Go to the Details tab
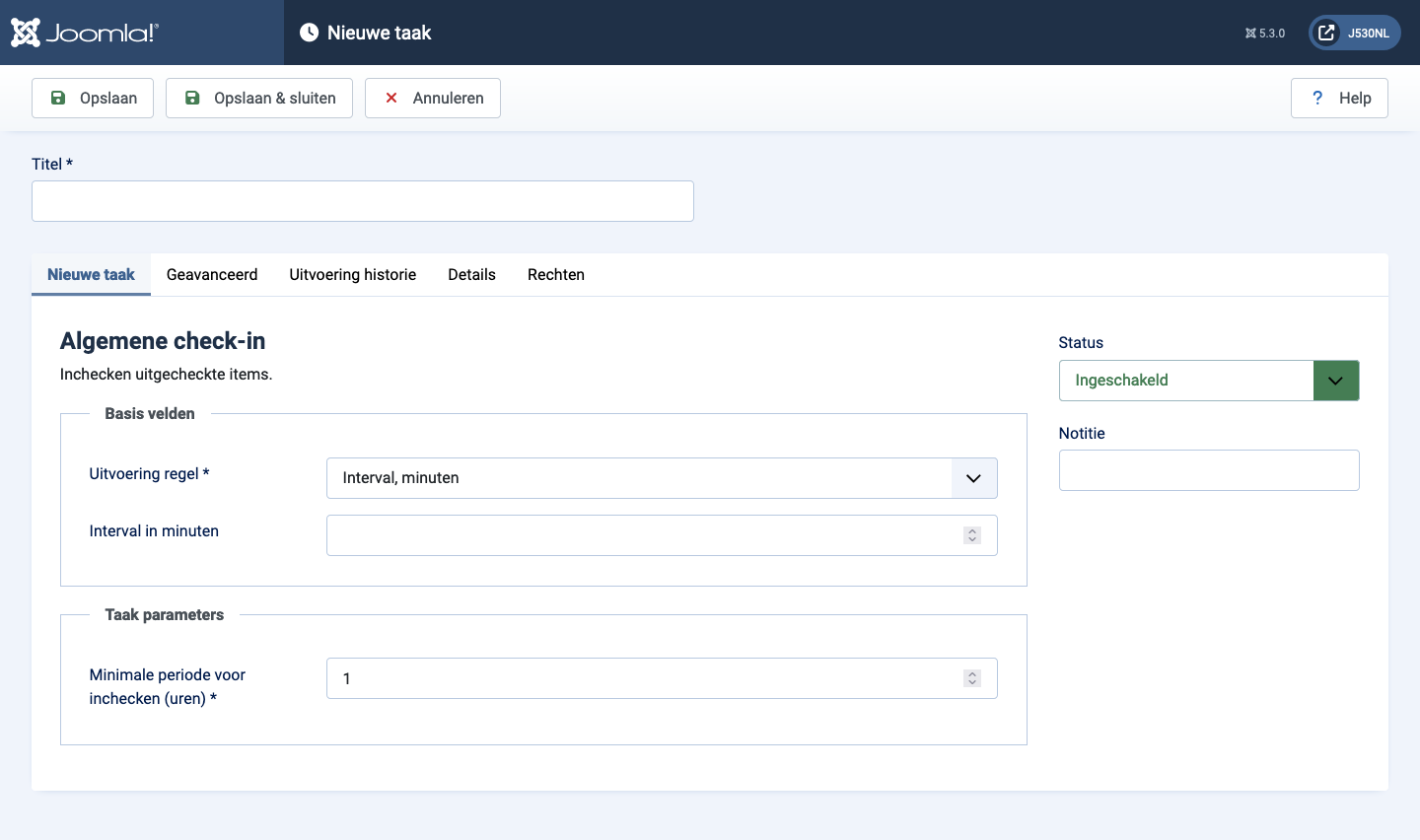Screen dimensions: 1420x840 click(471, 275)
